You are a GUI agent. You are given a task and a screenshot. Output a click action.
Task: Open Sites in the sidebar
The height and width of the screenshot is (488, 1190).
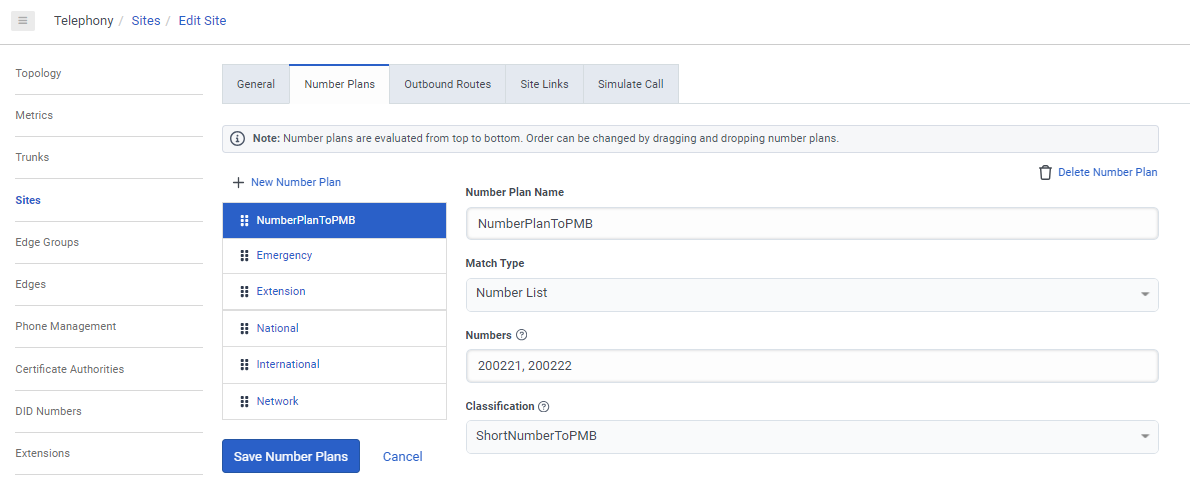pos(28,200)
